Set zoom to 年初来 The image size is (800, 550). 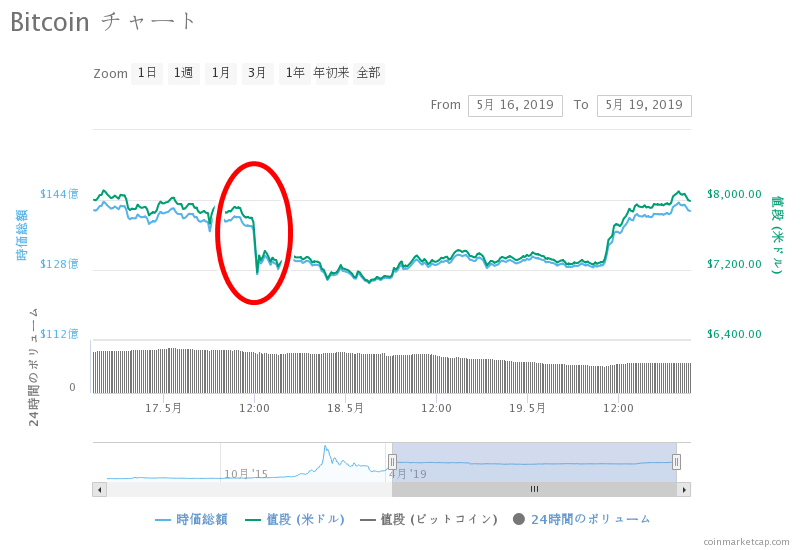coord(332,73)
